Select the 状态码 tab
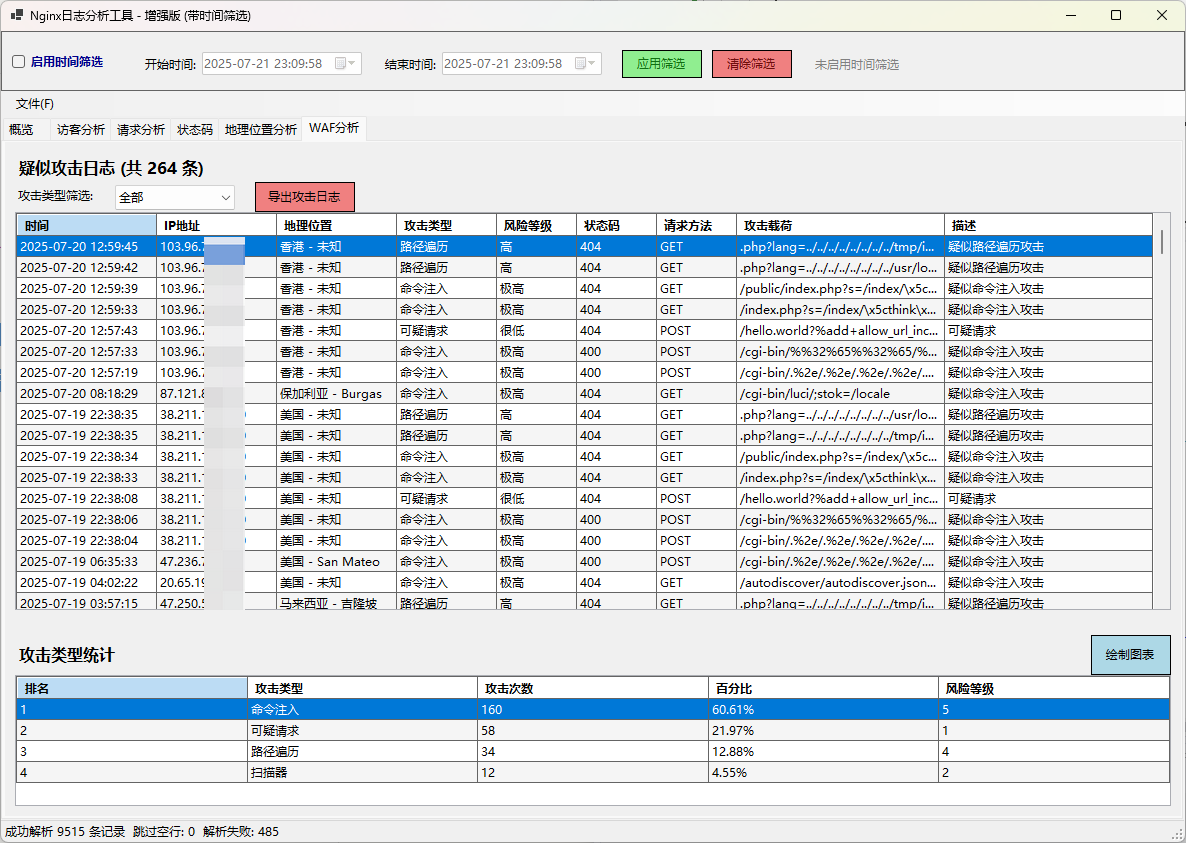 pos(194,130)
